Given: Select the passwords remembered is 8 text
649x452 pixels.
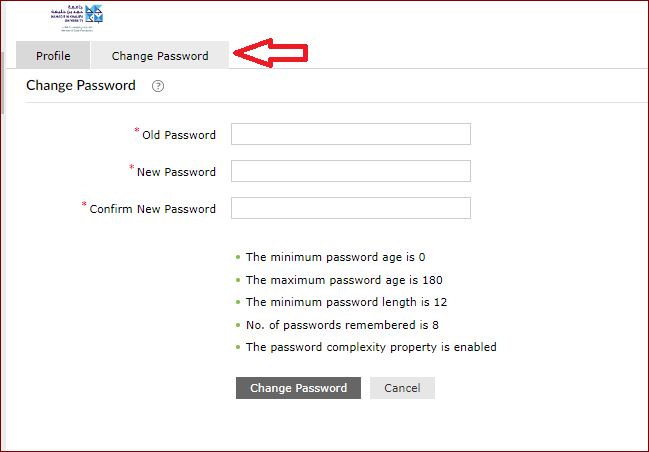Looking at the screenshot, I should pyautogui.click(x=342, y=325).
